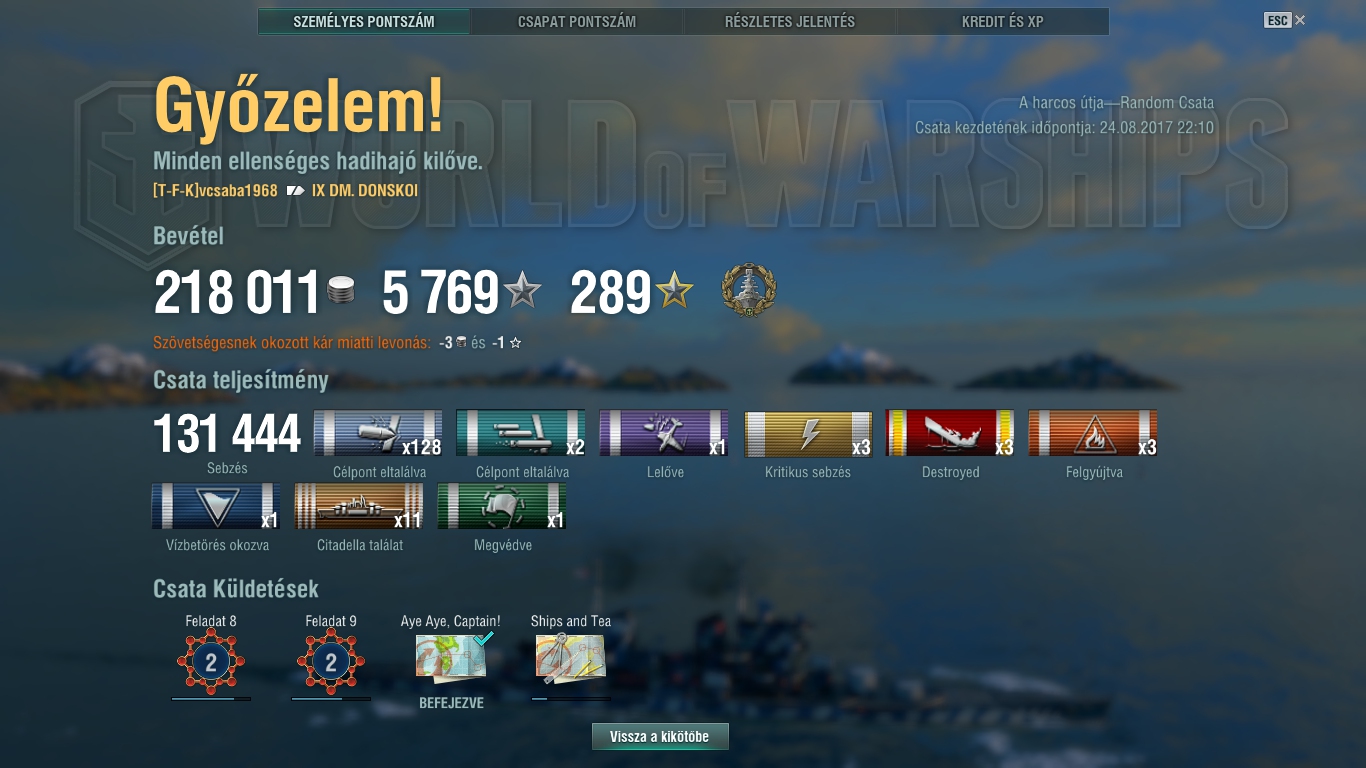Click the Ships and Tea progress bar
The image size is (1366, 768).
pyautogui.click(x=571, y=699)
